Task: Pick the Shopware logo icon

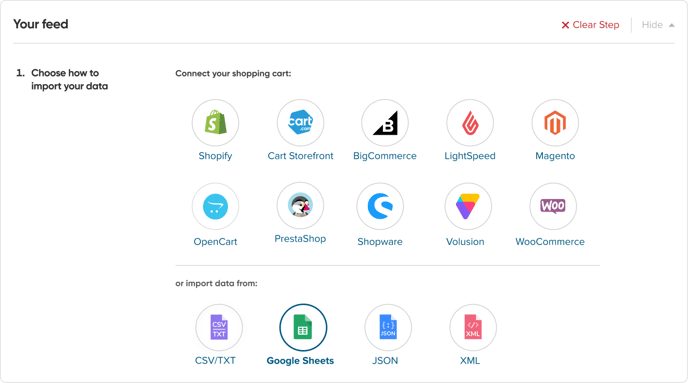Action: pyautogui.click(x=380, y=206)
